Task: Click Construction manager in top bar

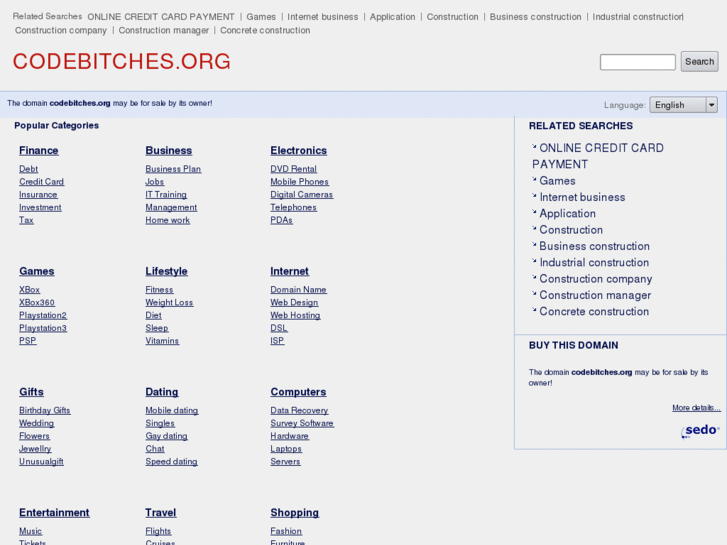Action: [x=164, y=30]
